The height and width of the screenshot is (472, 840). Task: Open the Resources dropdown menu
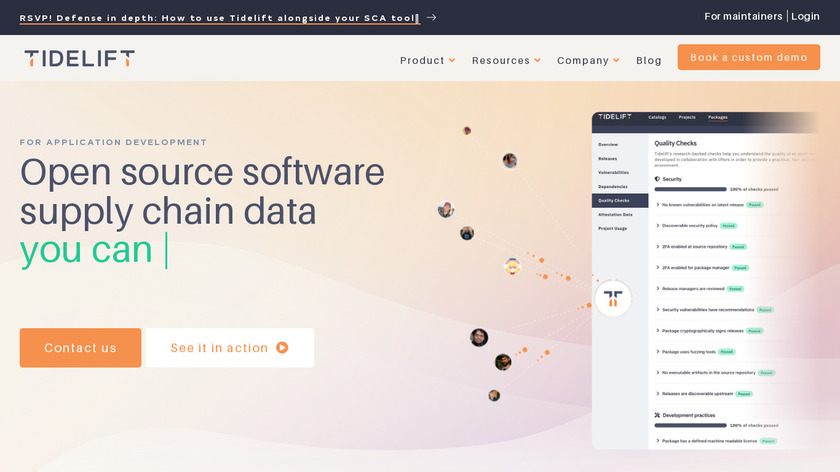506,61
